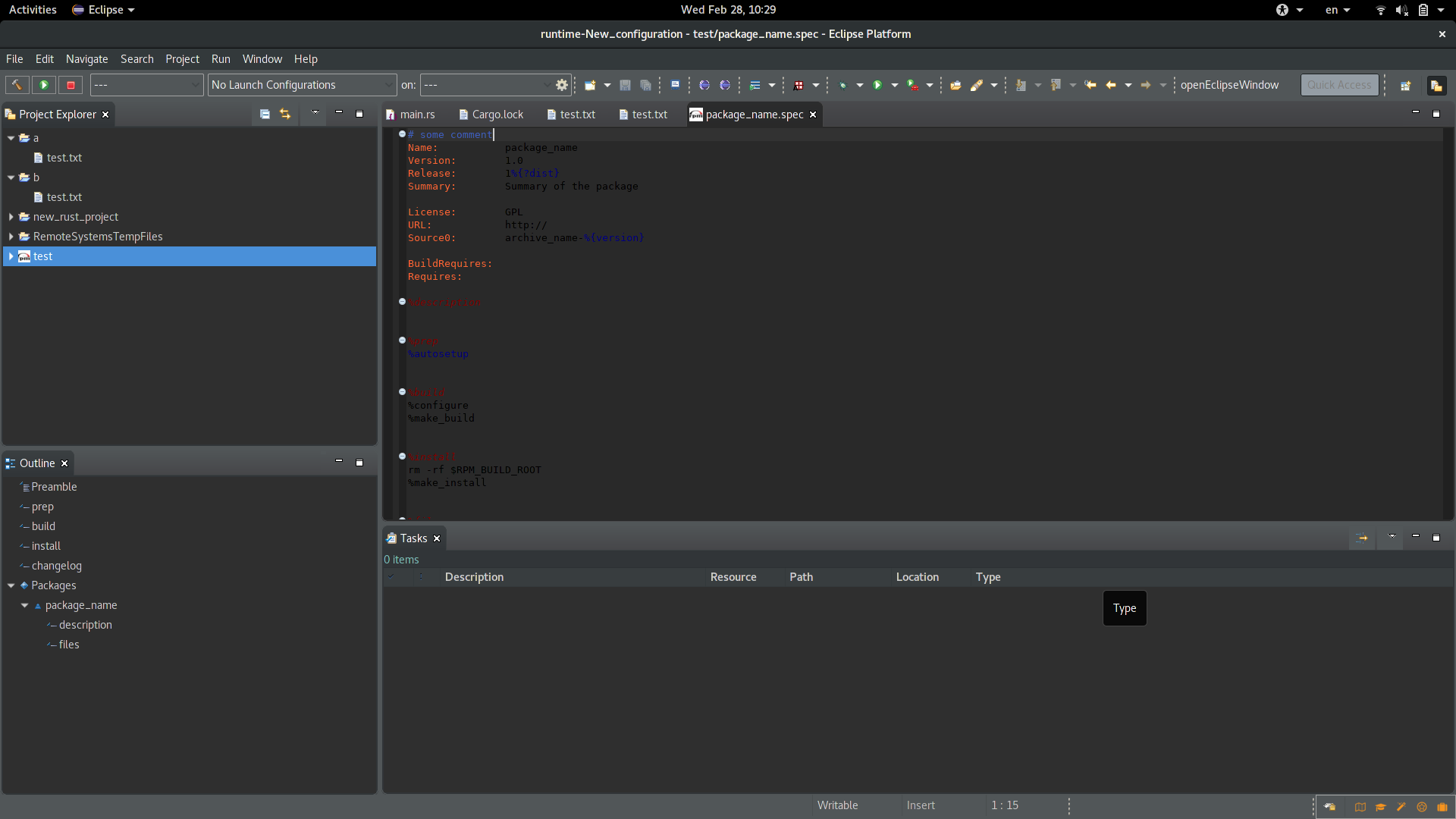Click the New wizard icon in the toolbar

click(x=590, y=85)
